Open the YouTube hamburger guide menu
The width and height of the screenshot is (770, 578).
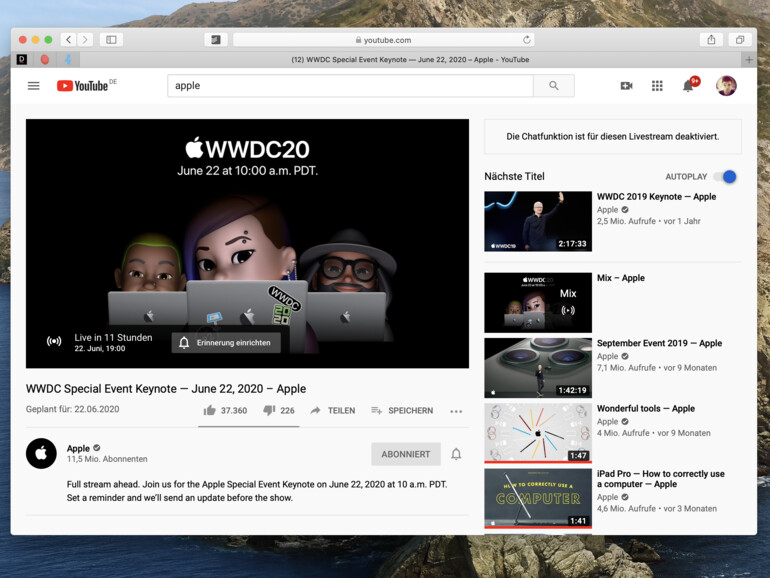pos(33,86)
